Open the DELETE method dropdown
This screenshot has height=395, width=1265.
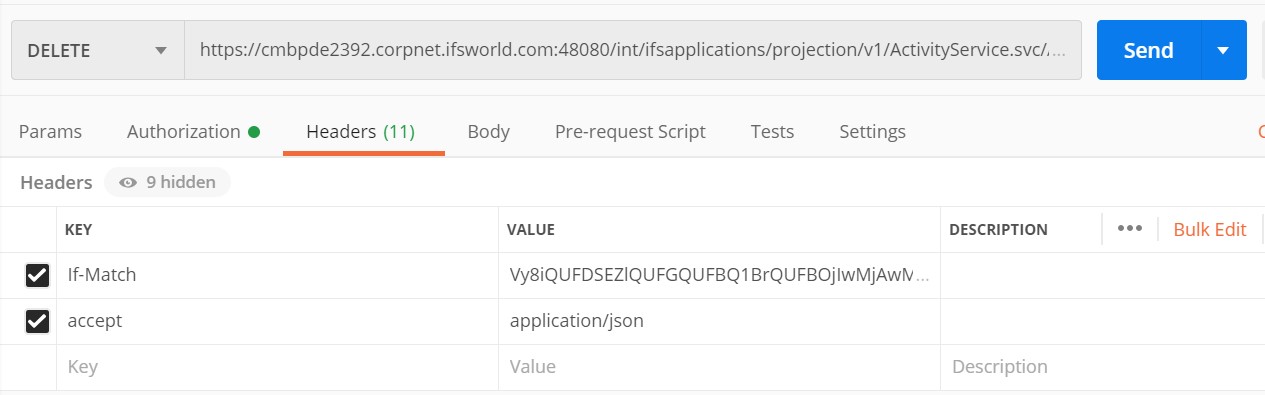[97, 50]
